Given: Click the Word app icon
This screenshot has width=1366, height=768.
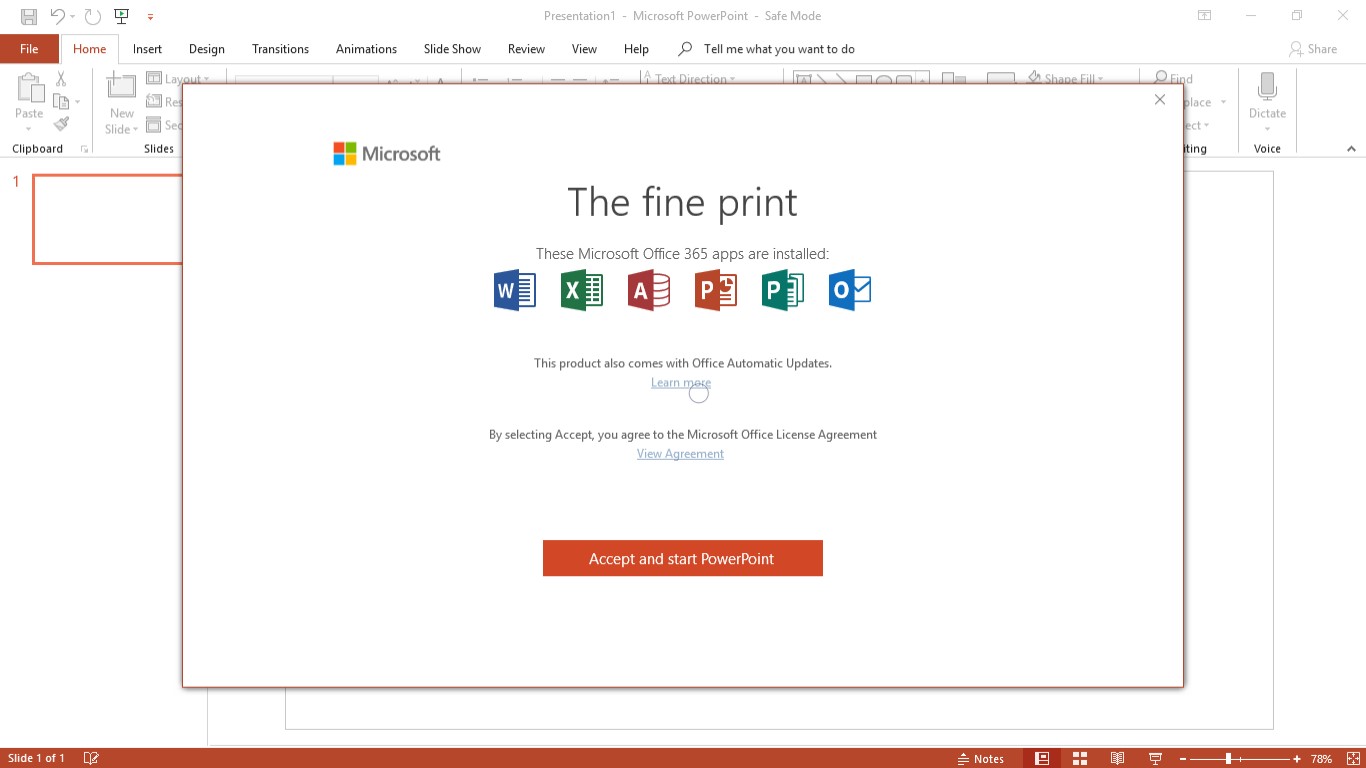Looking at the screenshot, I should click(x=515, y=290).
